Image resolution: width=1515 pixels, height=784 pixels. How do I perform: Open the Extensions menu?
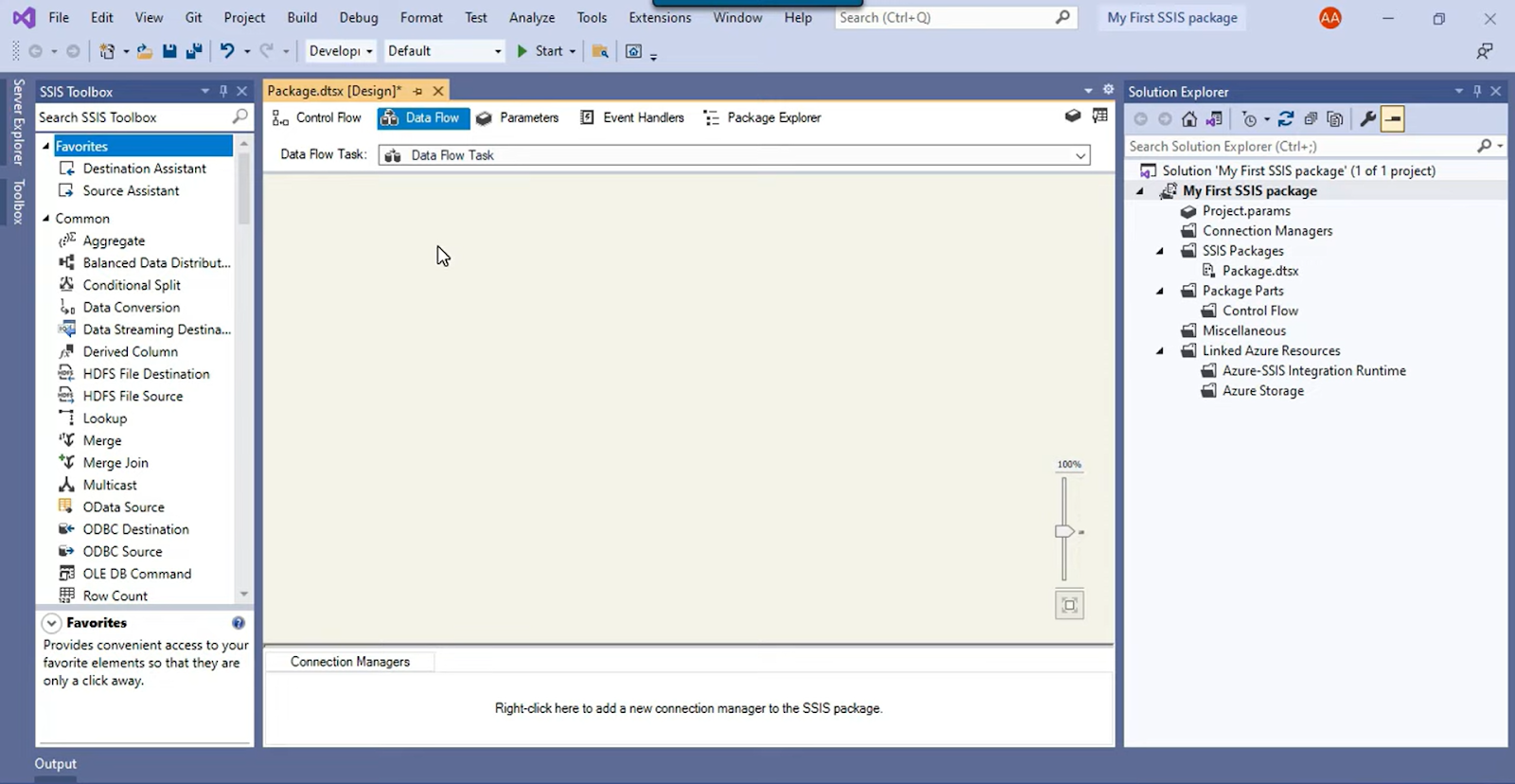(x=659, y=18)
